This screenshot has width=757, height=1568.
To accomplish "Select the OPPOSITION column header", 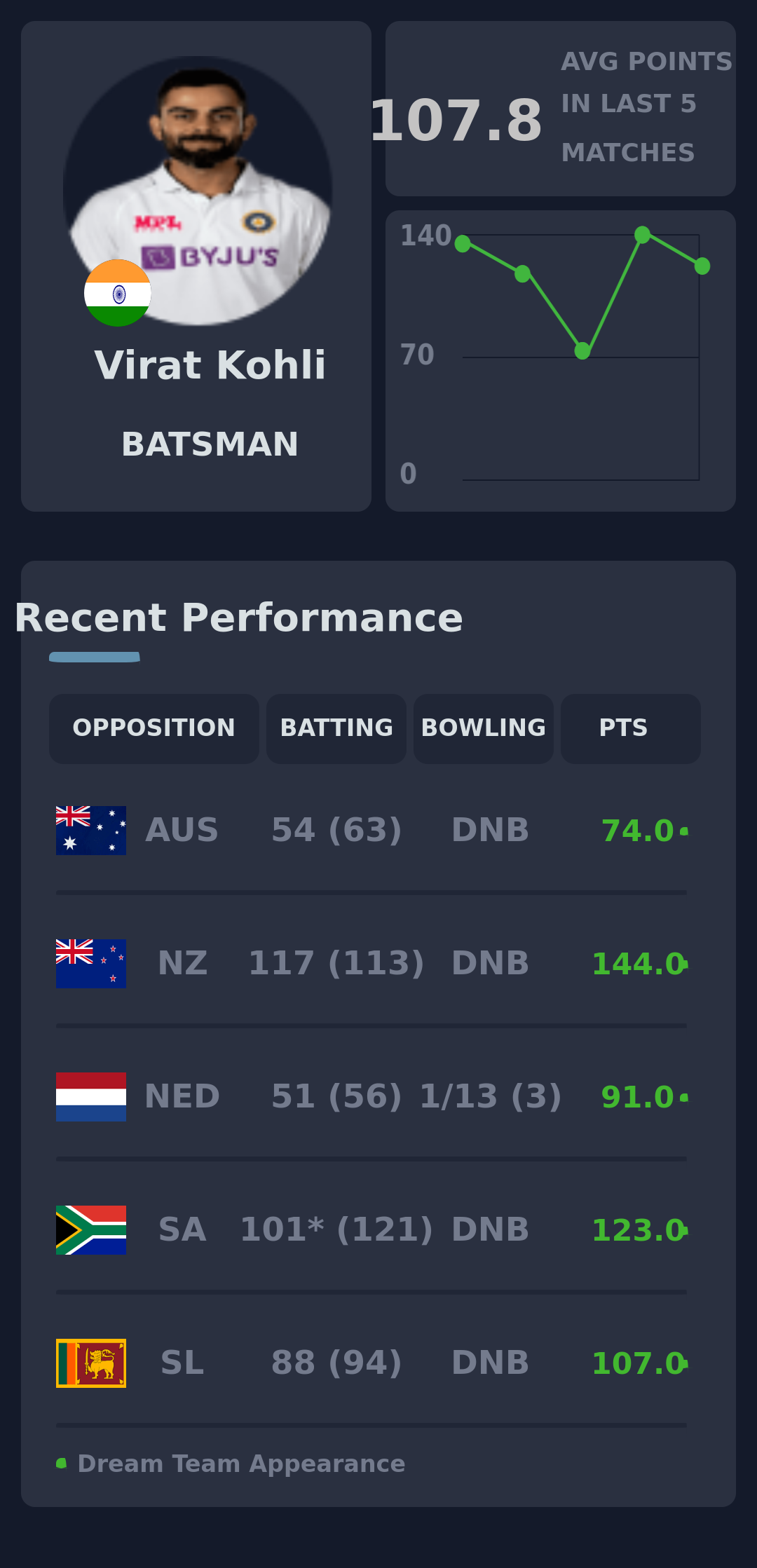I will click(x=154, y=728).
